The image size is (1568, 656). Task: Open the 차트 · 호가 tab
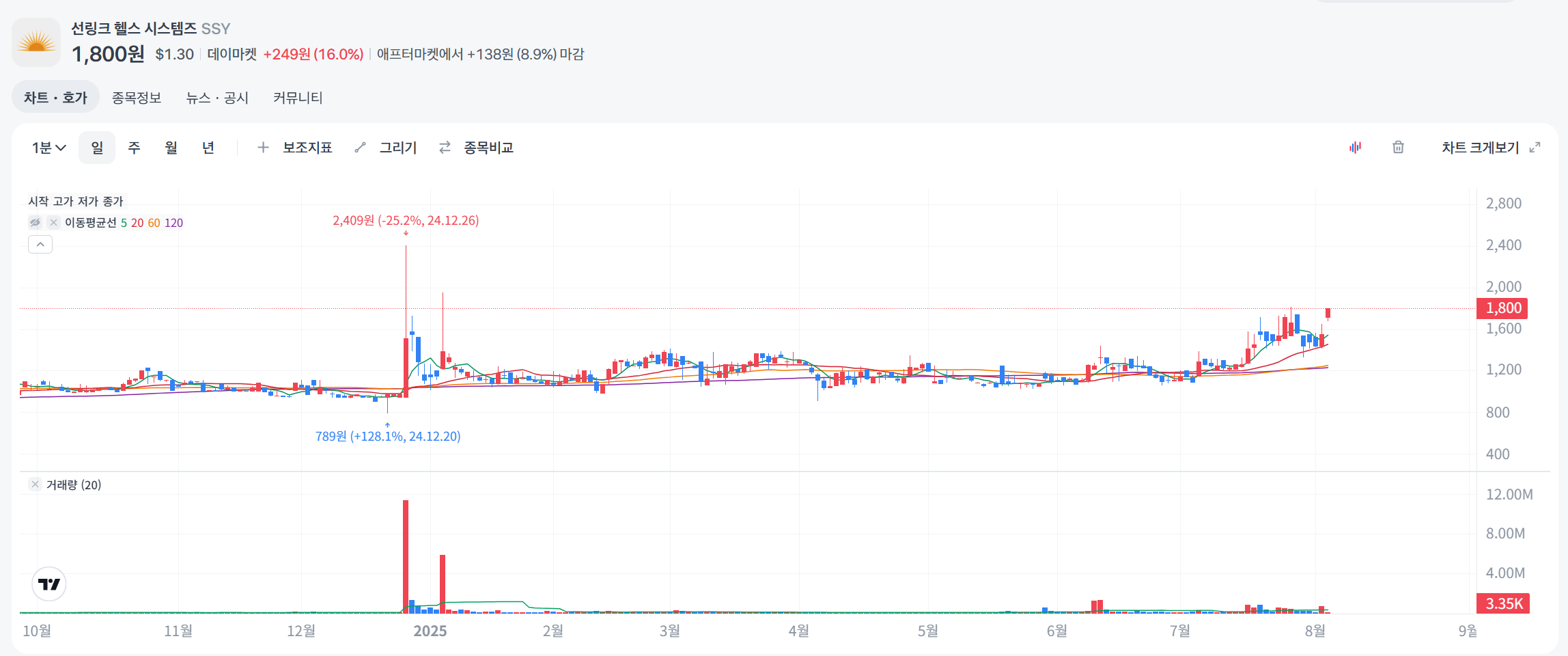tap(55, 98)
